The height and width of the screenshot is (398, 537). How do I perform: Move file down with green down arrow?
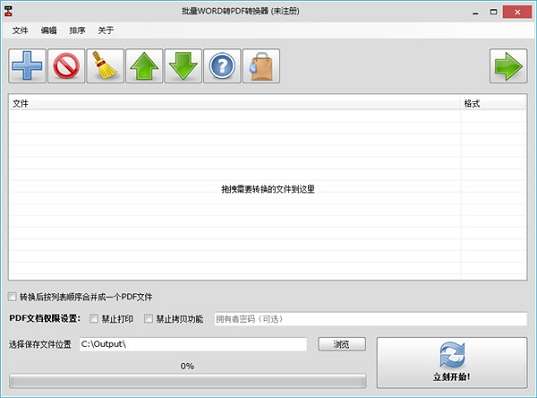tap(183, 66)
